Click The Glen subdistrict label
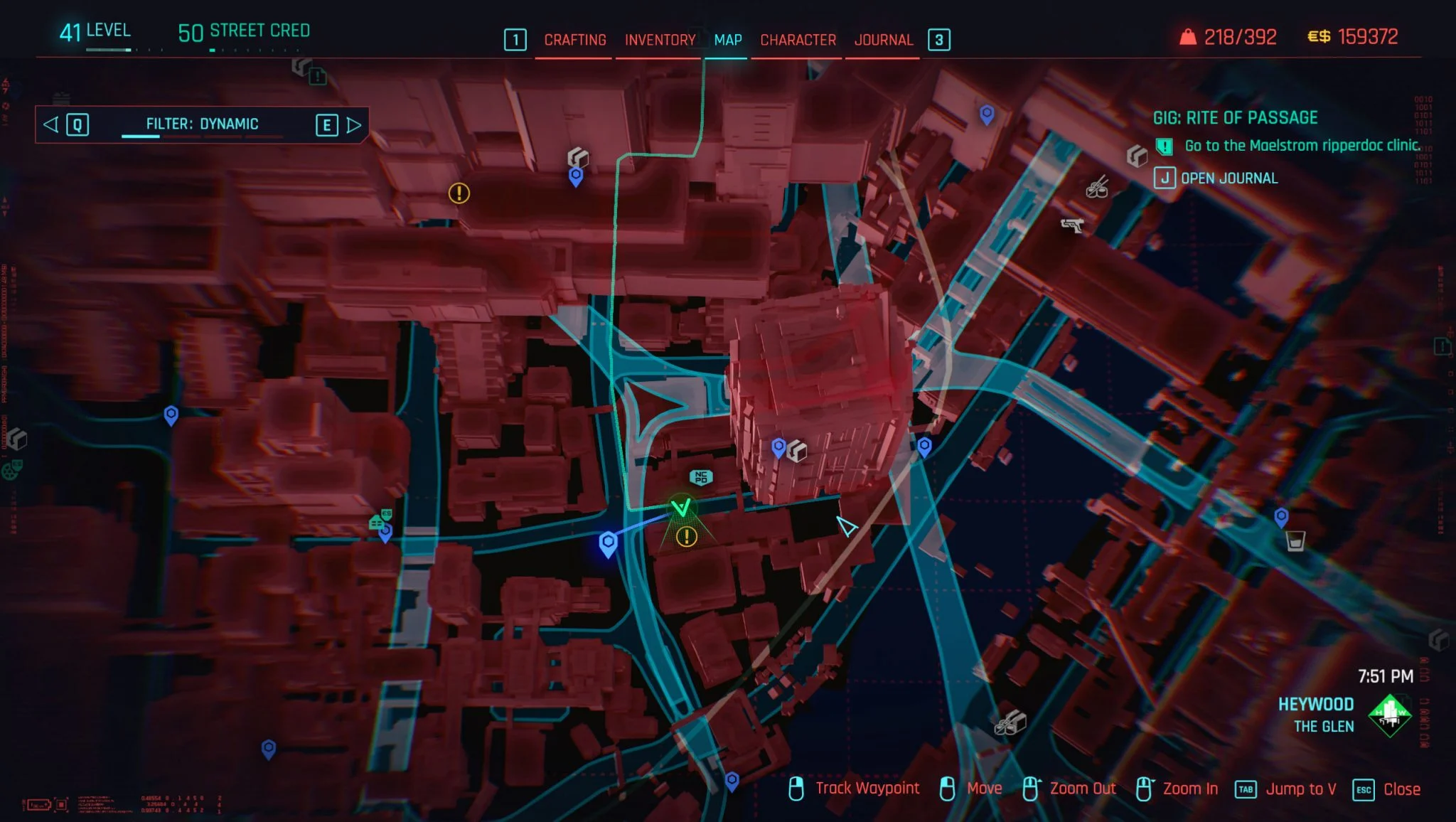This screenshot has width=1456, height=822. coord(1324,726)
